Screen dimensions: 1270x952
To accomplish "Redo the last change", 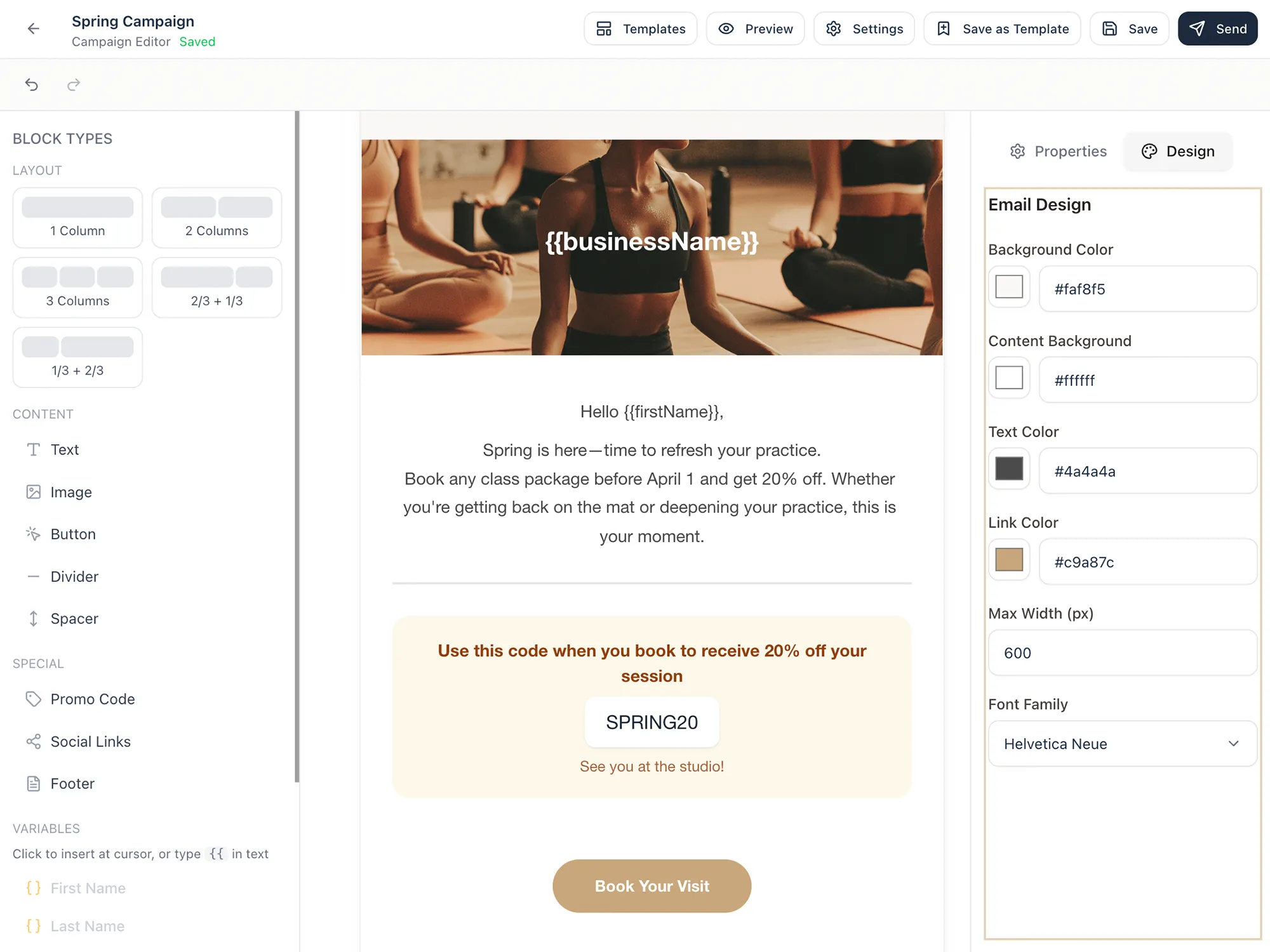I will point(74,84).
